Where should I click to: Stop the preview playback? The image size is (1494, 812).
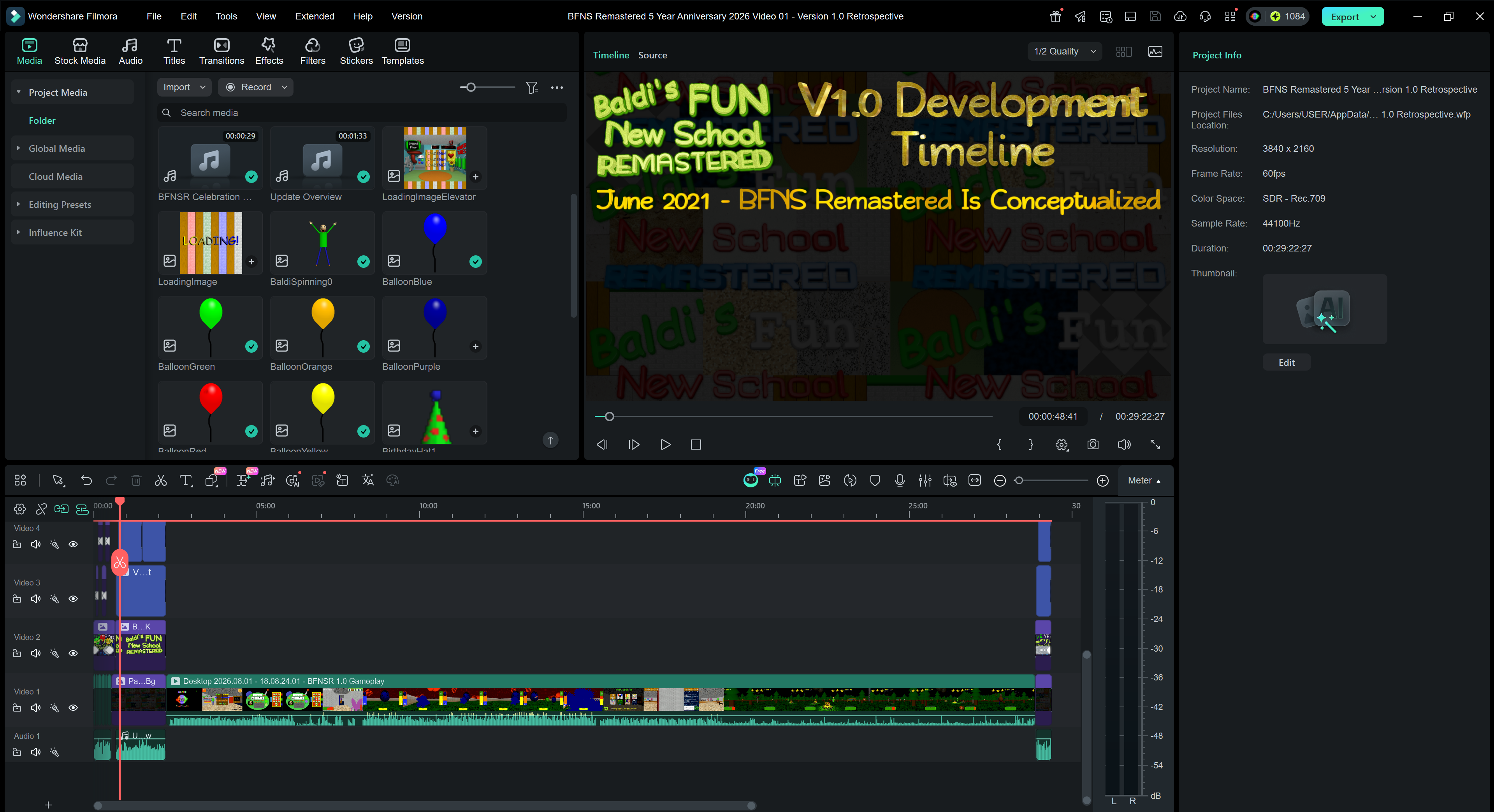(x=696, y=444)
